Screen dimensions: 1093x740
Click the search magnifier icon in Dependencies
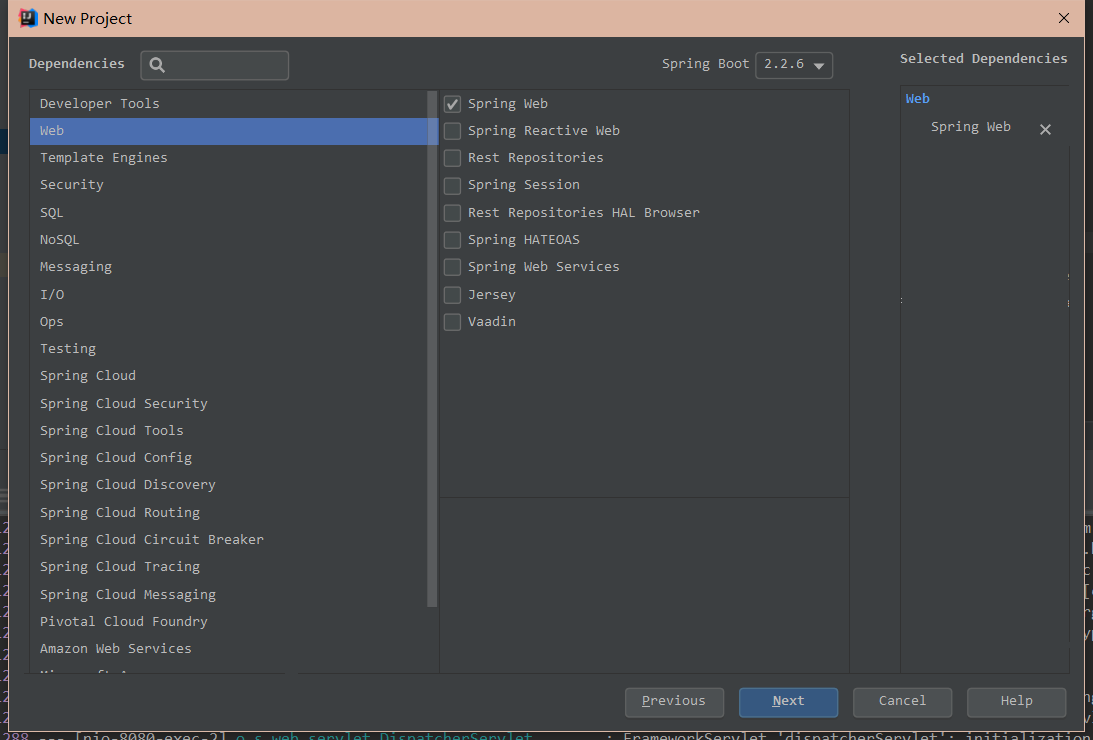tap(158, 65)
